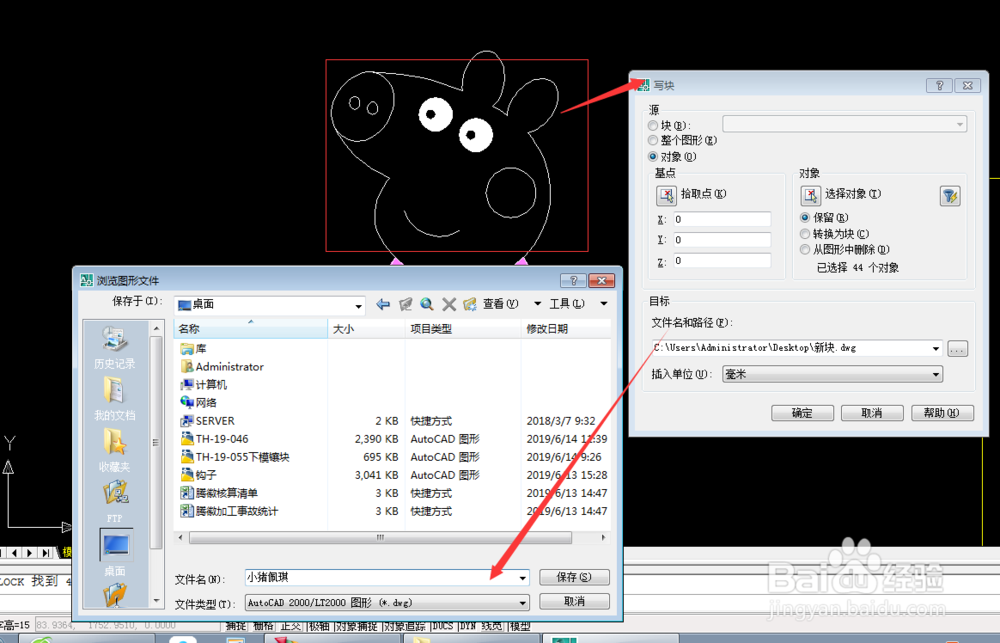This screenshot has width=1000, height=643.
Task: Click the help question mark in 浏览图形文件 title bar
Action: [573, 281]
